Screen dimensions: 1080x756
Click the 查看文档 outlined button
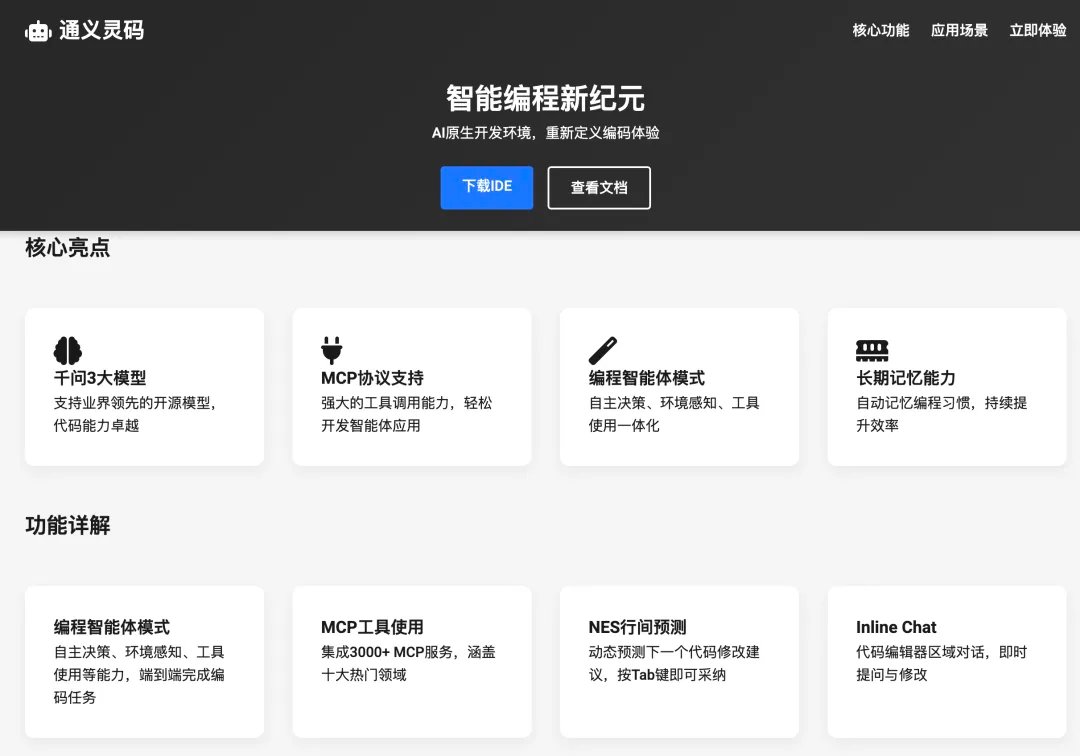coord(599,187)
